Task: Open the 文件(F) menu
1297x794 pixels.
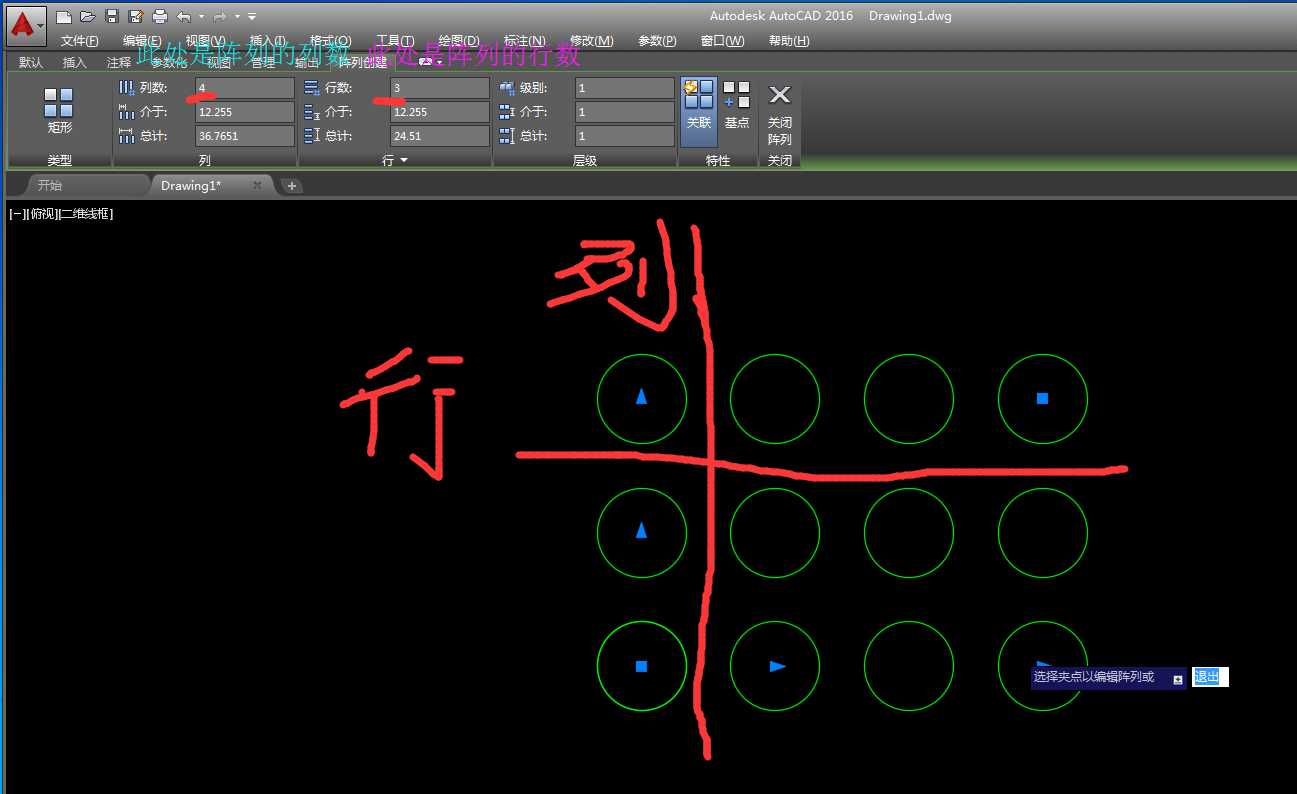Action: pos(79,41)
